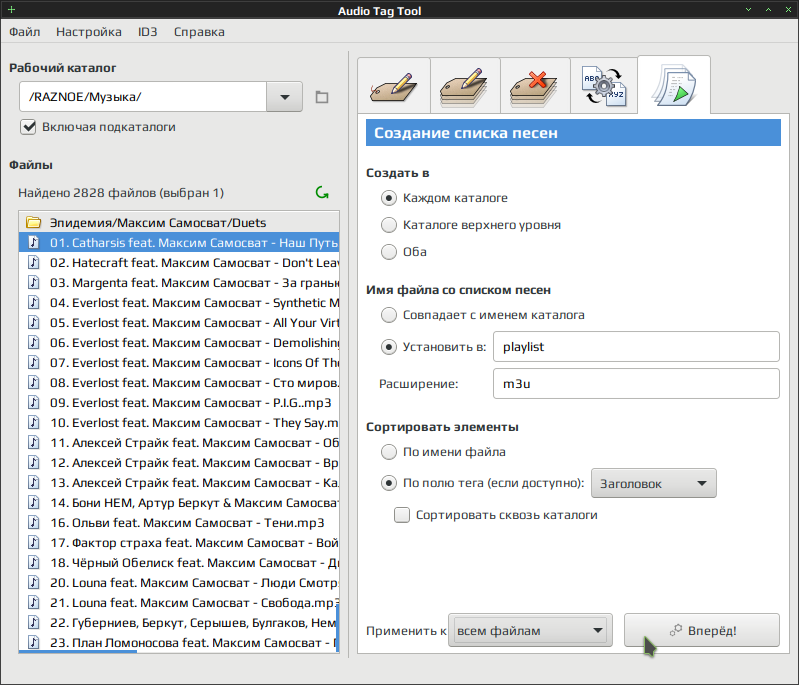
Task: Open the ID3 menu
Action: (148, 32)
